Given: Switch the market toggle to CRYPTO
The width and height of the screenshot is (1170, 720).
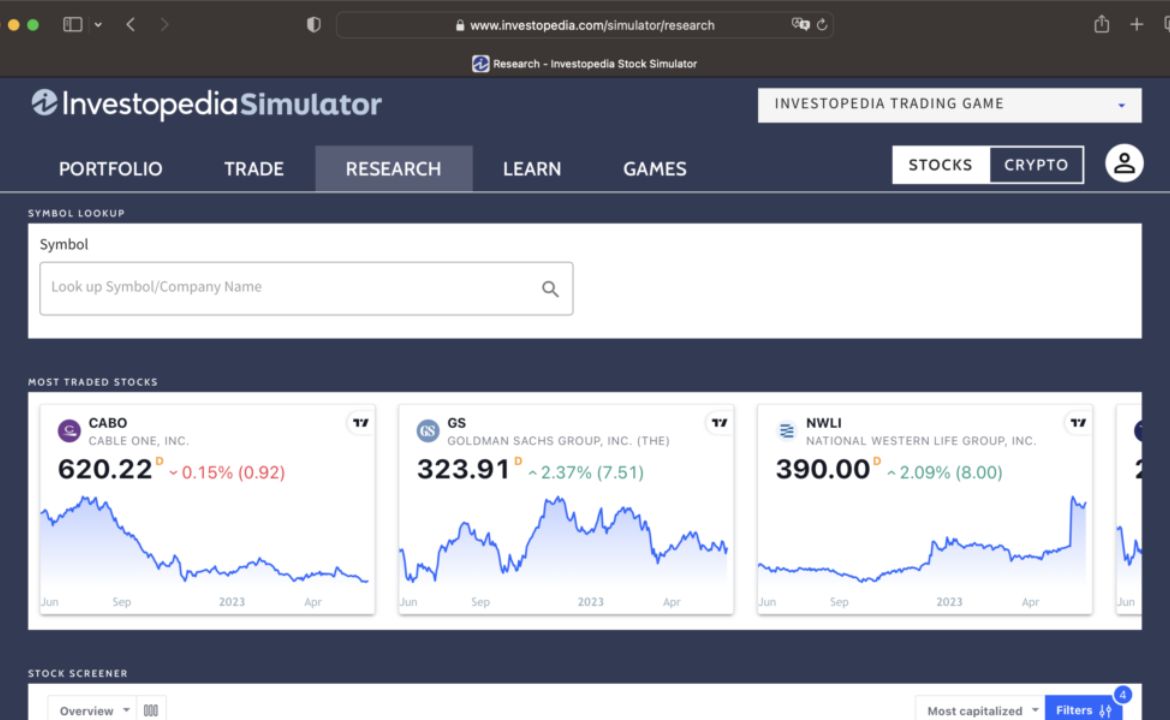Looking at the screenshot, I should (1036, 164).
